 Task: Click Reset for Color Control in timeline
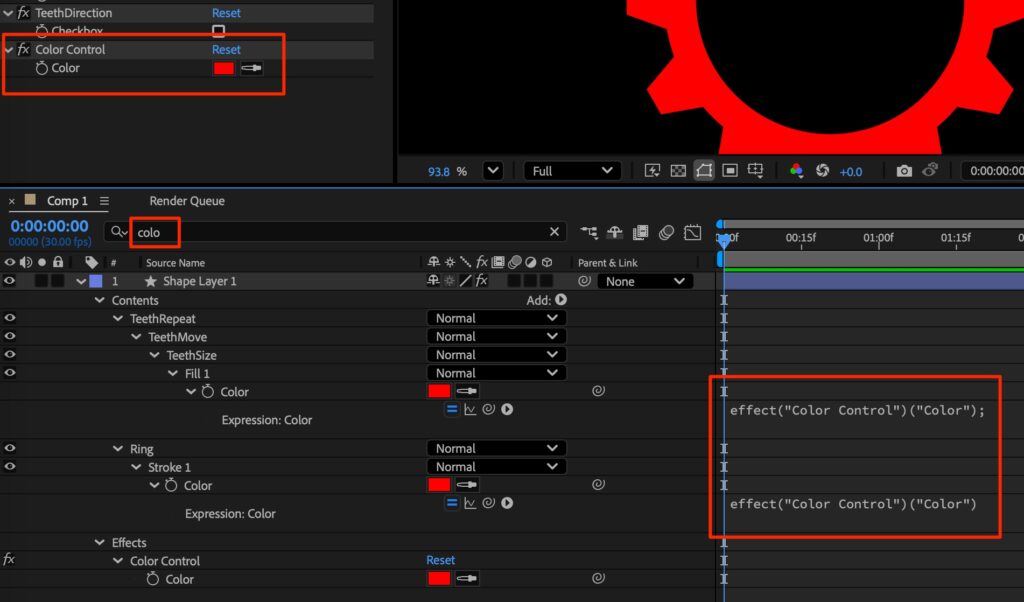pyautogui.click(x=440, y=561)
